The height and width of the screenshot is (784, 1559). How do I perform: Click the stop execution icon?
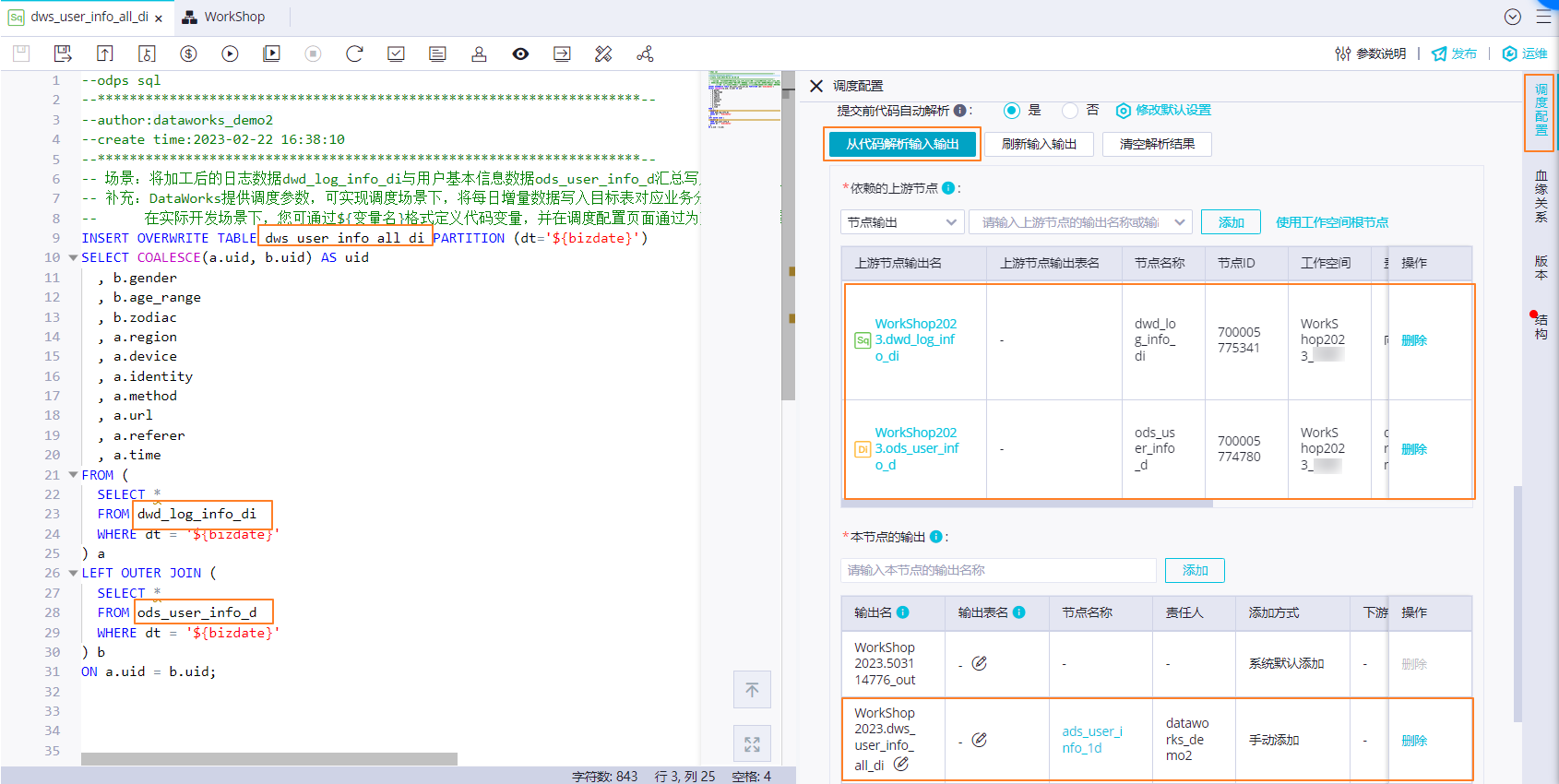click(x=313, y=53)
